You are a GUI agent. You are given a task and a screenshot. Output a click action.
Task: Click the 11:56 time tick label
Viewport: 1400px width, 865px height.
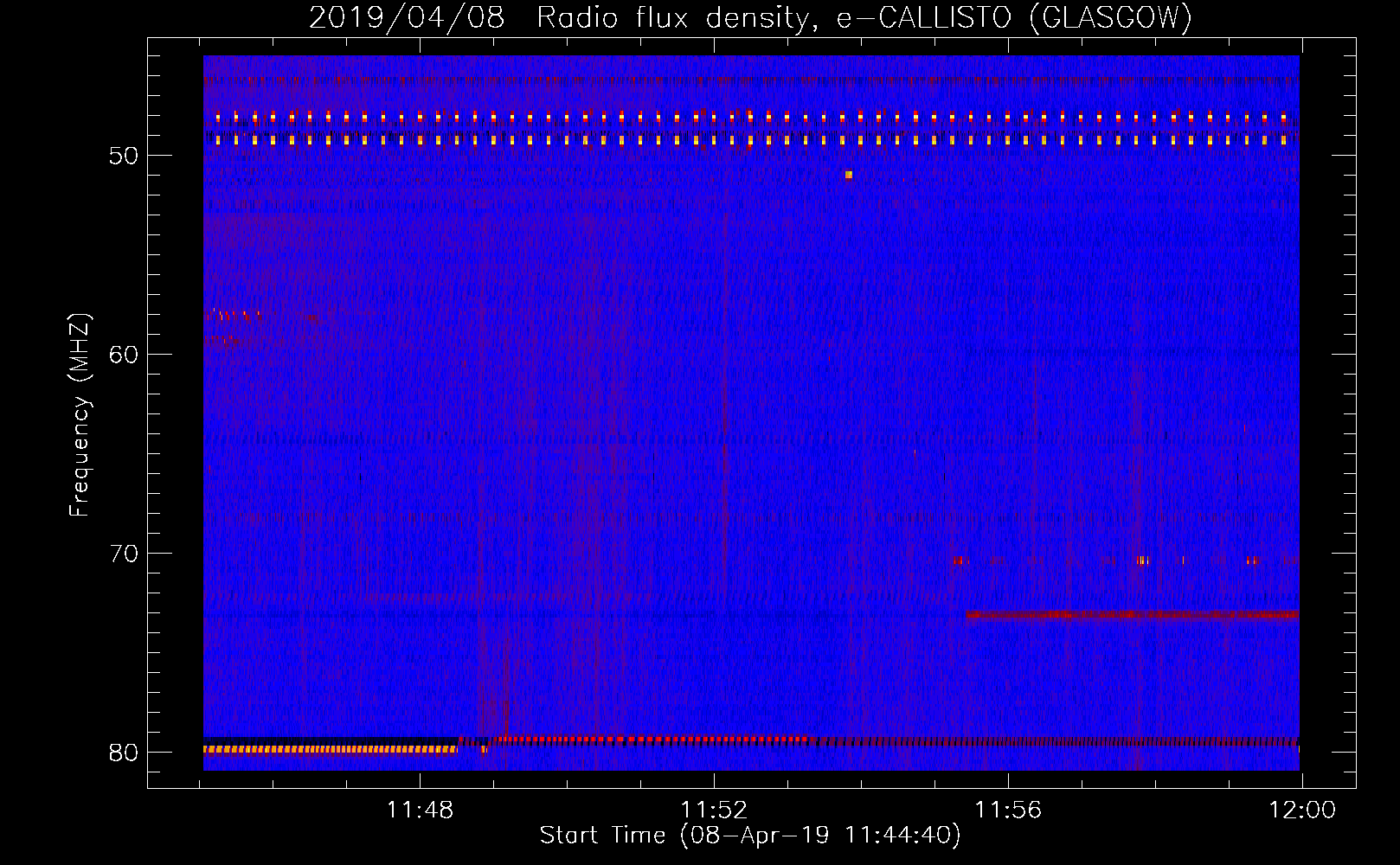point(1008,811)
